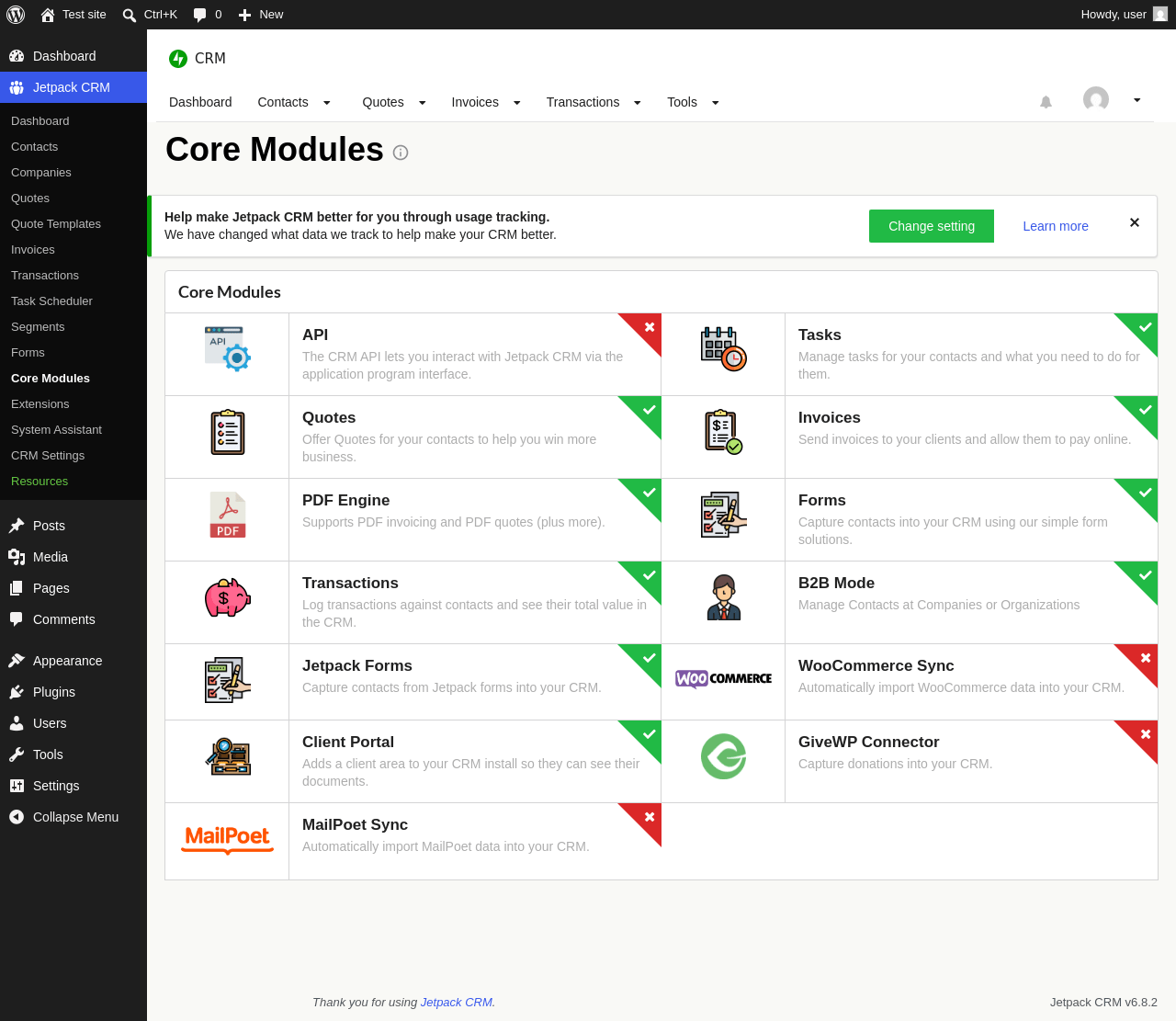The height and width of the screenshot is (1021, 1176).
Task: Expand the Transactions dropdown arrow
Action: (637, 103)
